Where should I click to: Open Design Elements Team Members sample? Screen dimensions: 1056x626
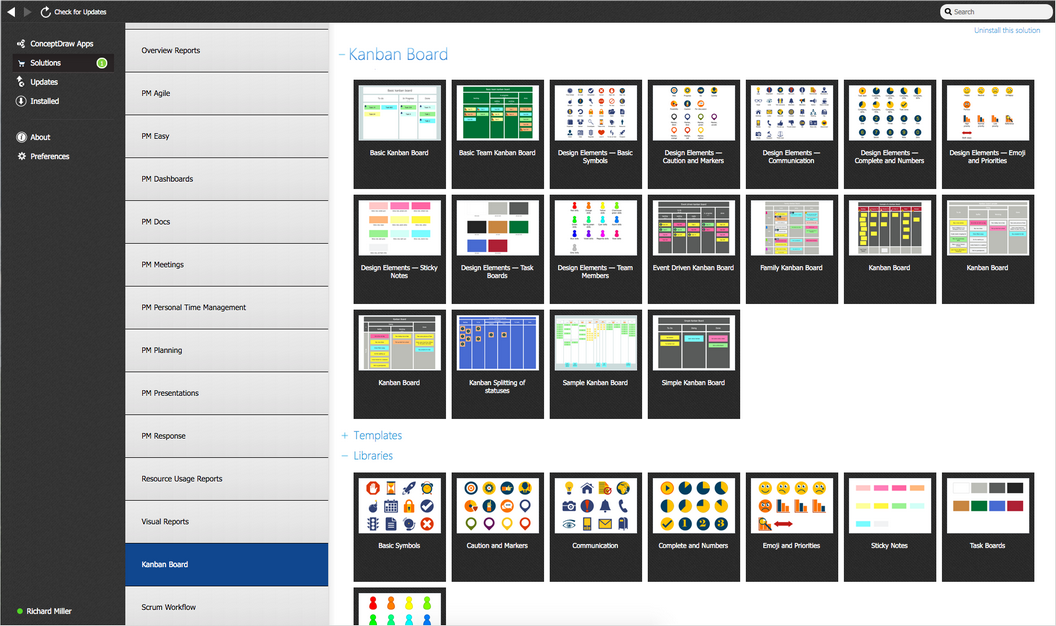pos(595,250)
